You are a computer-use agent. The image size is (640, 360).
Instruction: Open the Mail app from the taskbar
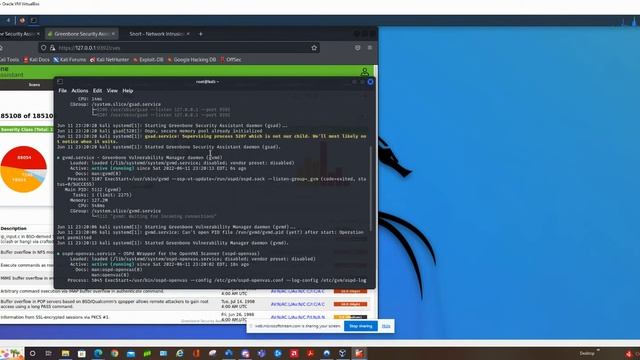click(131, 353)
